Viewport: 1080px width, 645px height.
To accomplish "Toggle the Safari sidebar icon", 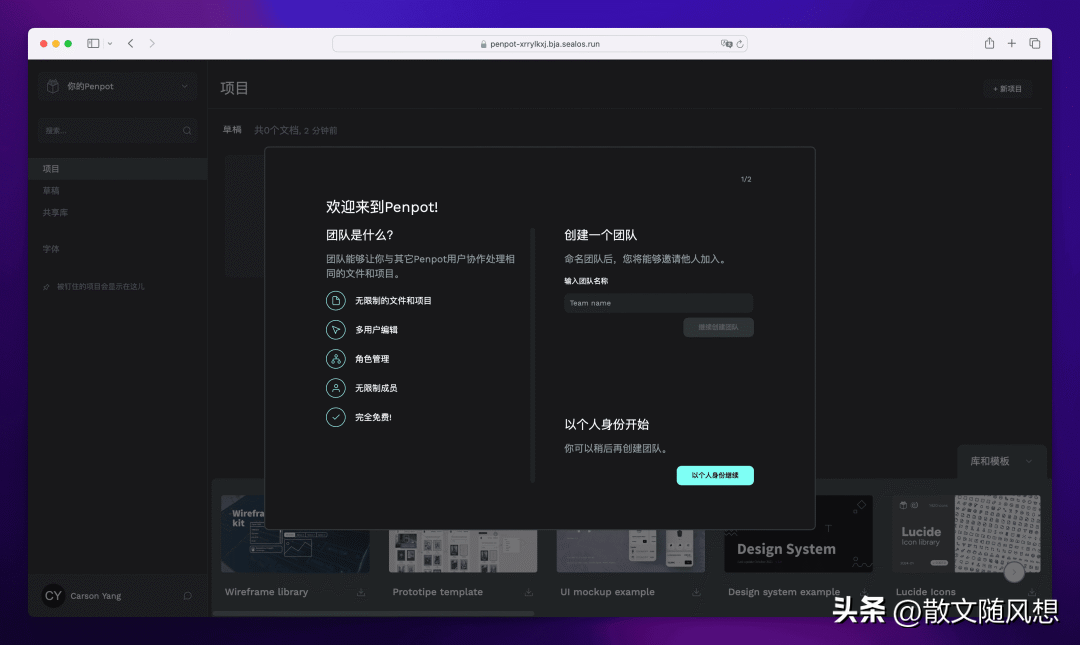I will point(93,43).
